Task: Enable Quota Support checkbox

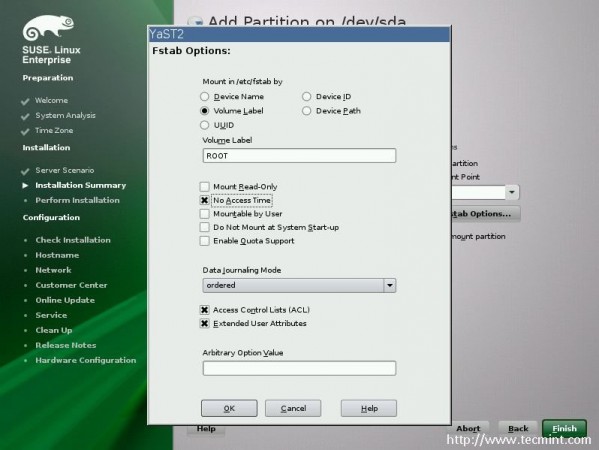Action: [205, 241]
